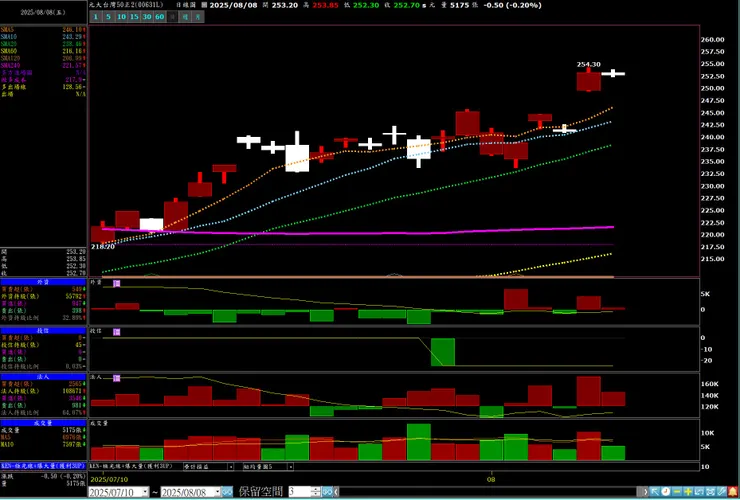Click the 218.20 low price label
The height and width of the screenshot is (500, 740).
tap(102, 247)
